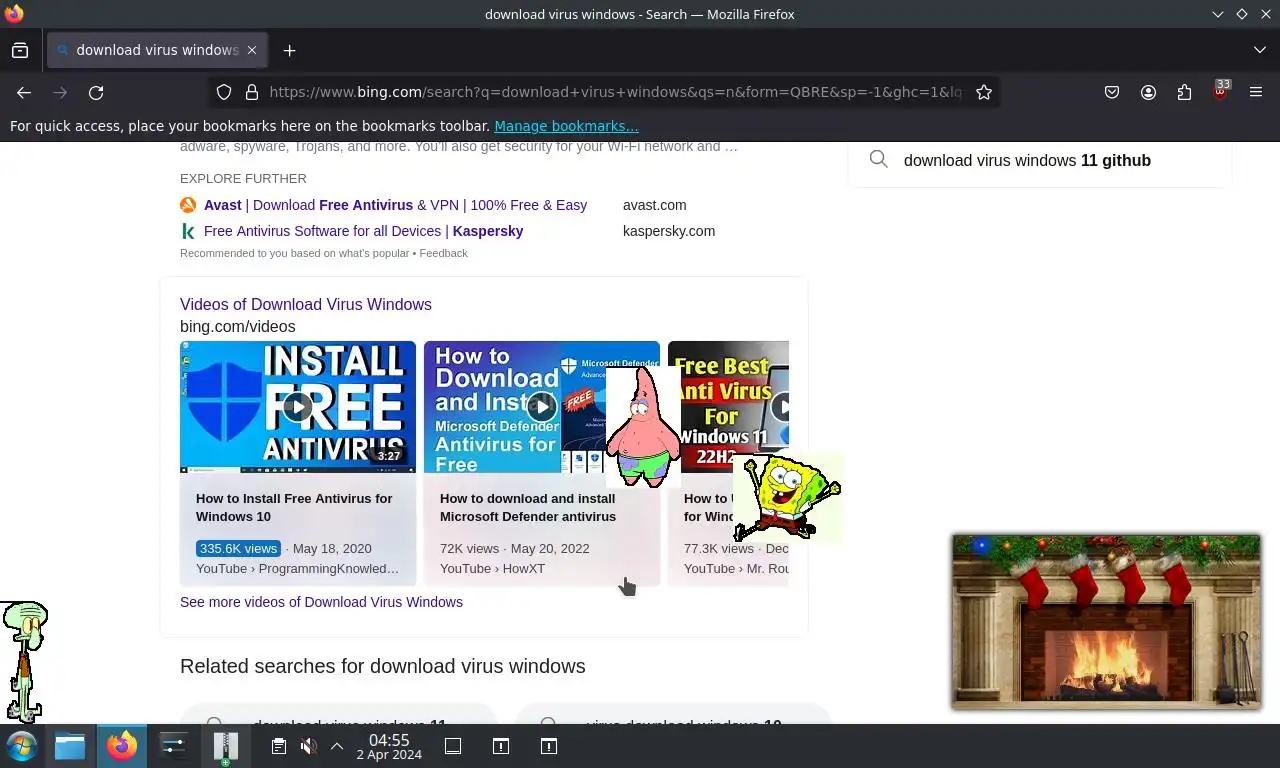Click the show desktop tray icon
The width and height of the screenshot is (1280, 768).
[x=453, y=746]
